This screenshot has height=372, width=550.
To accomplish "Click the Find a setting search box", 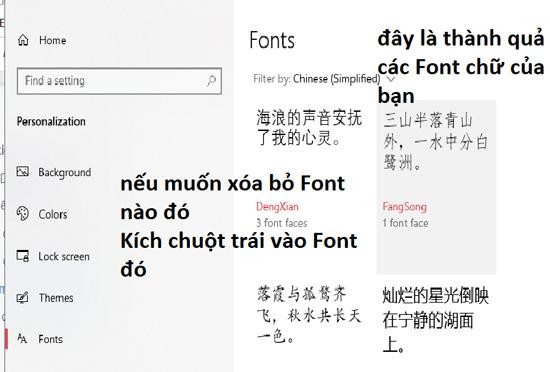I will coord(119,81).
